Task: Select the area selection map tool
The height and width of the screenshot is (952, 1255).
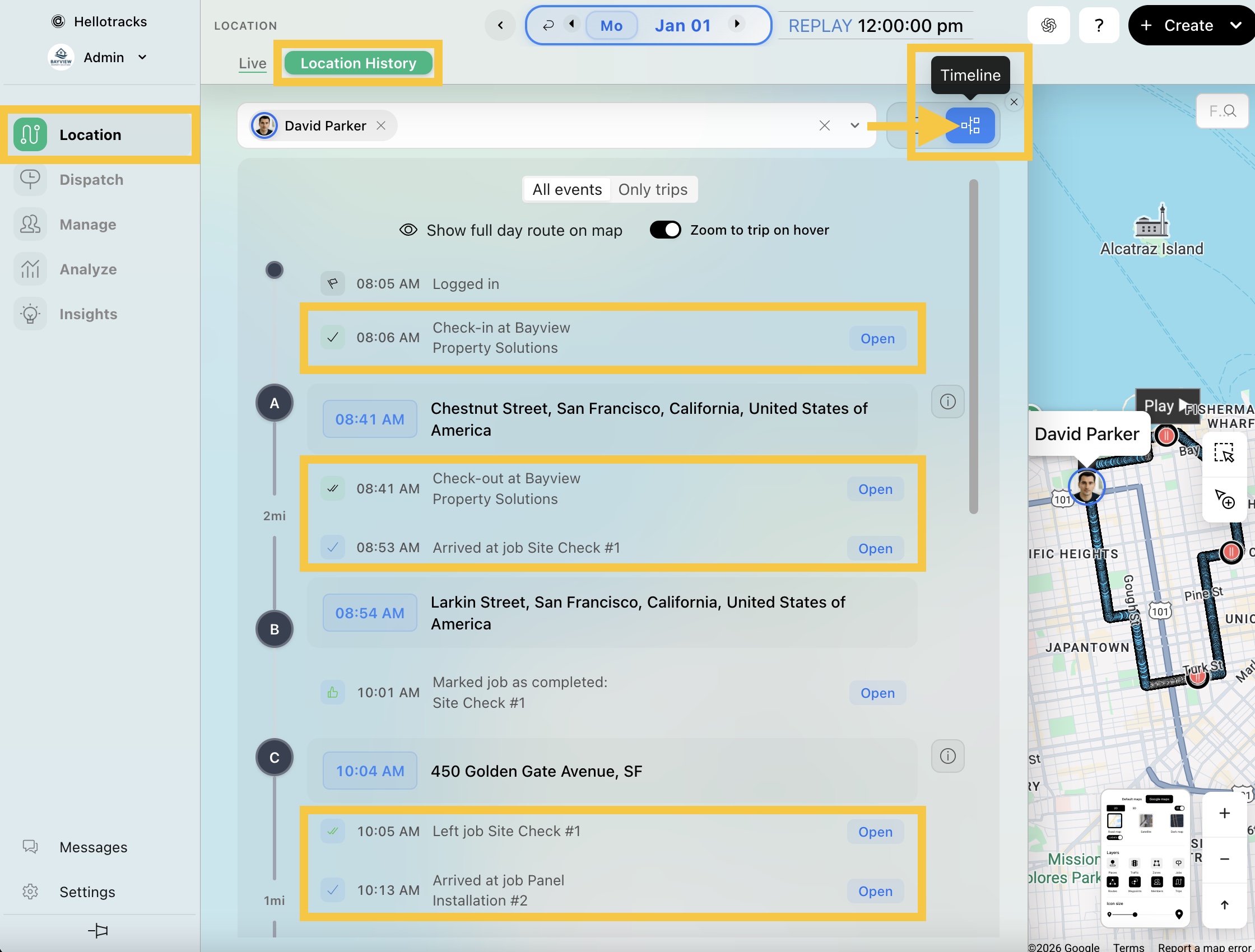Action: click(x=1224, y=453)
